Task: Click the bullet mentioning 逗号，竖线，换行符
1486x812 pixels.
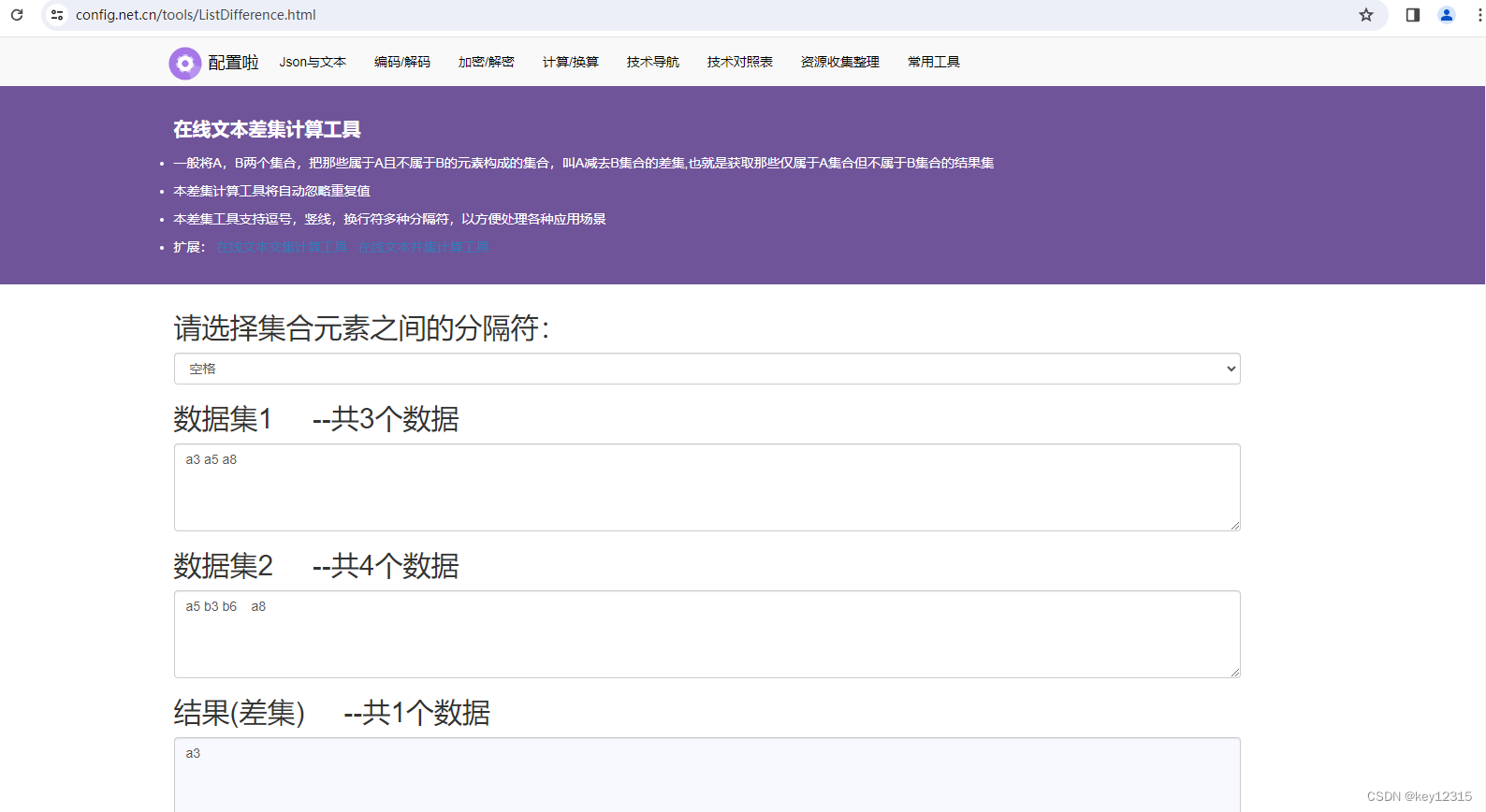Action: pos(389,219)
